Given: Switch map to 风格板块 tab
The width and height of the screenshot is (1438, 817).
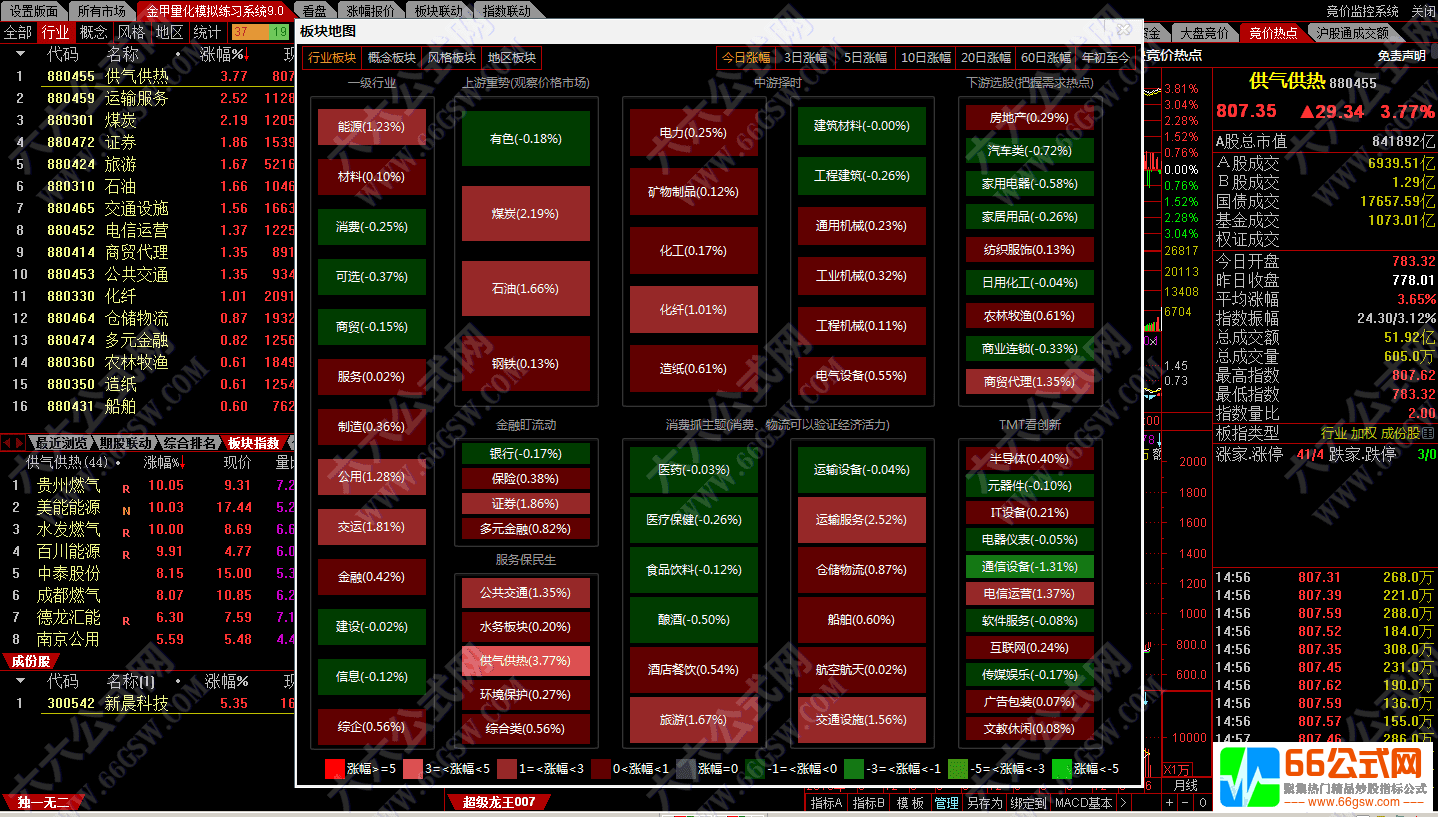Looking at the screenshot, I should (452, 58).
